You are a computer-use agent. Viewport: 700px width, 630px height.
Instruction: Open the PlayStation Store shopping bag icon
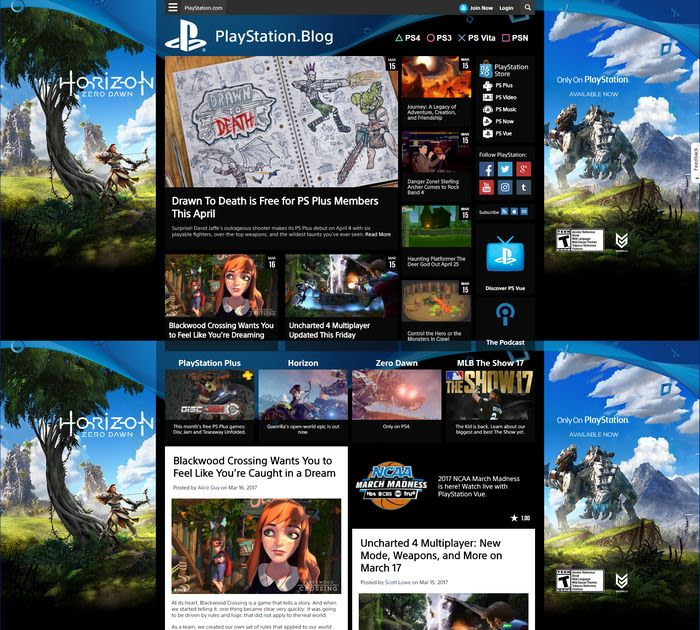tap(486, 70)
